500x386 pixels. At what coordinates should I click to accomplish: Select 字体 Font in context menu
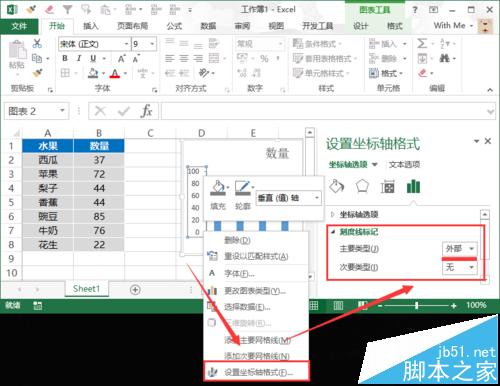tap(256, 273)
